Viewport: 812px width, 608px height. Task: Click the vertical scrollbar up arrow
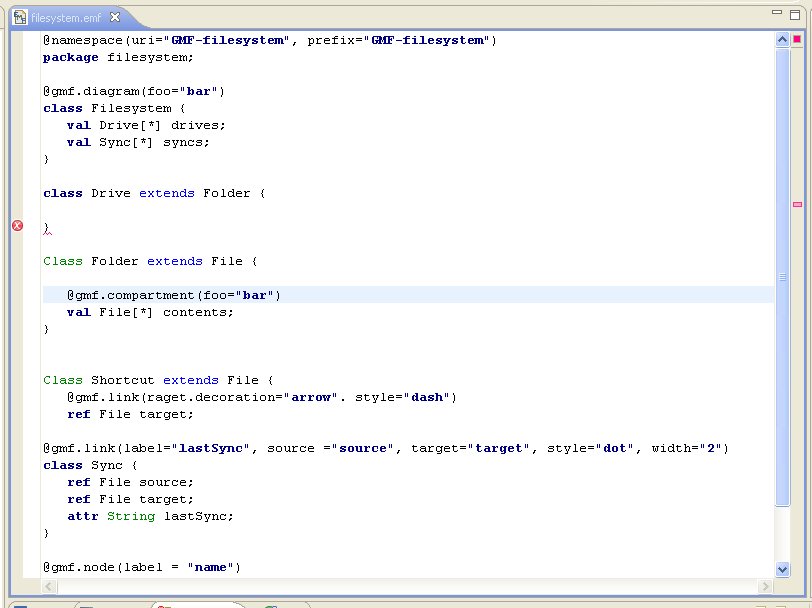pos(782,39)
